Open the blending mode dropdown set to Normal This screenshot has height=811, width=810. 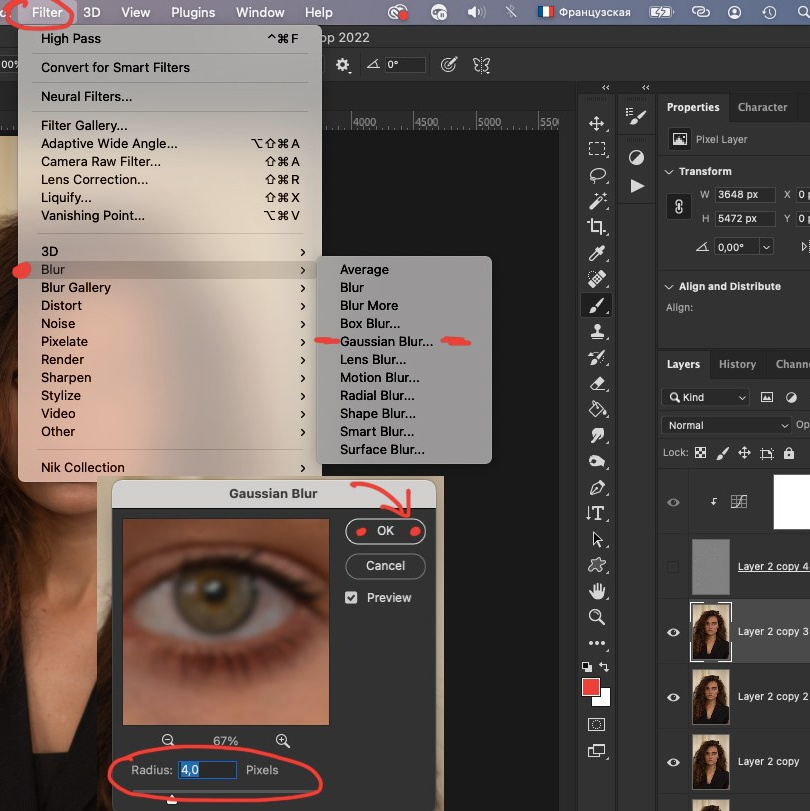(725, 425)
